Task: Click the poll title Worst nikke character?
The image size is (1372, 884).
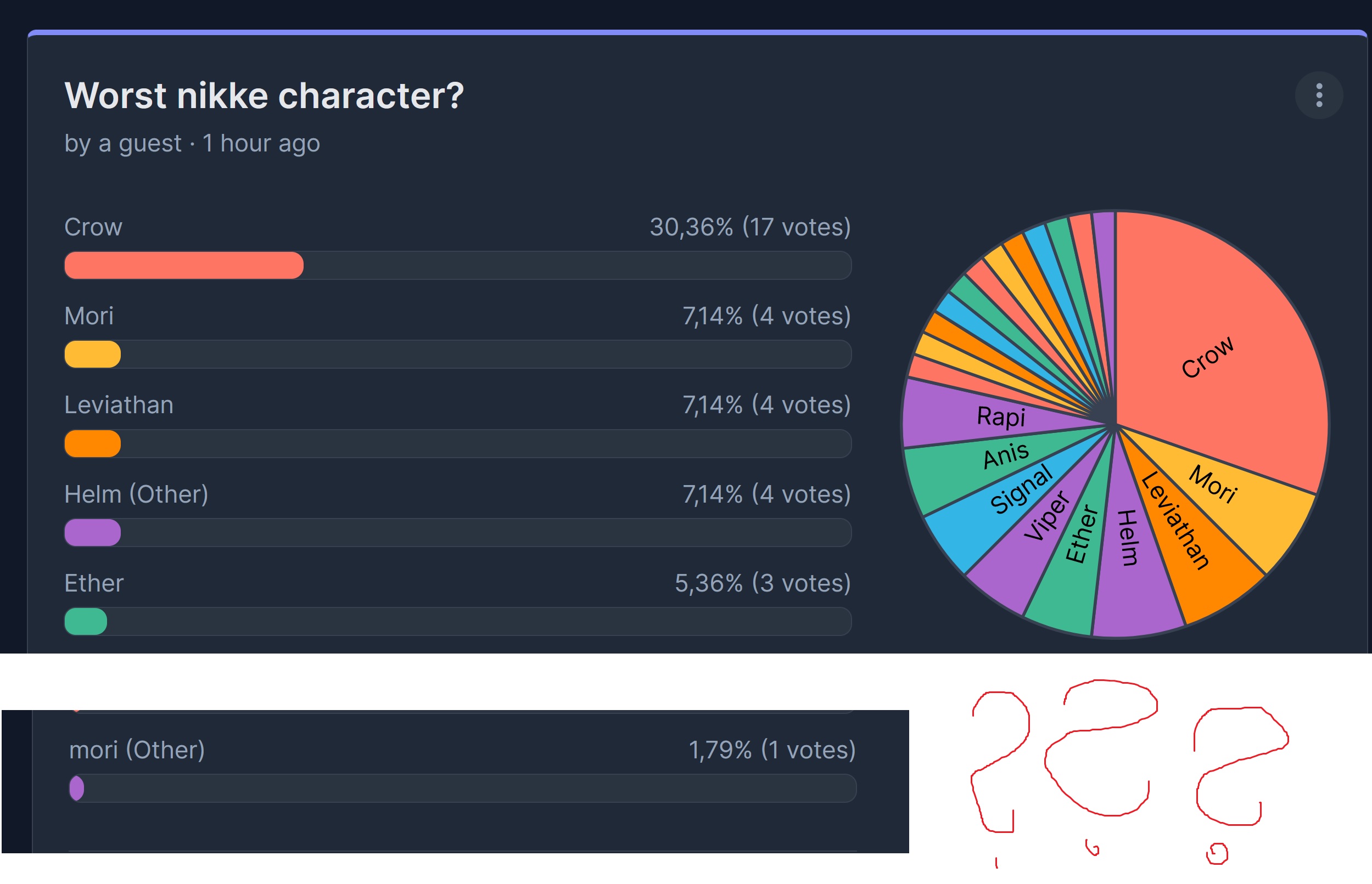Action: (264, 95)
